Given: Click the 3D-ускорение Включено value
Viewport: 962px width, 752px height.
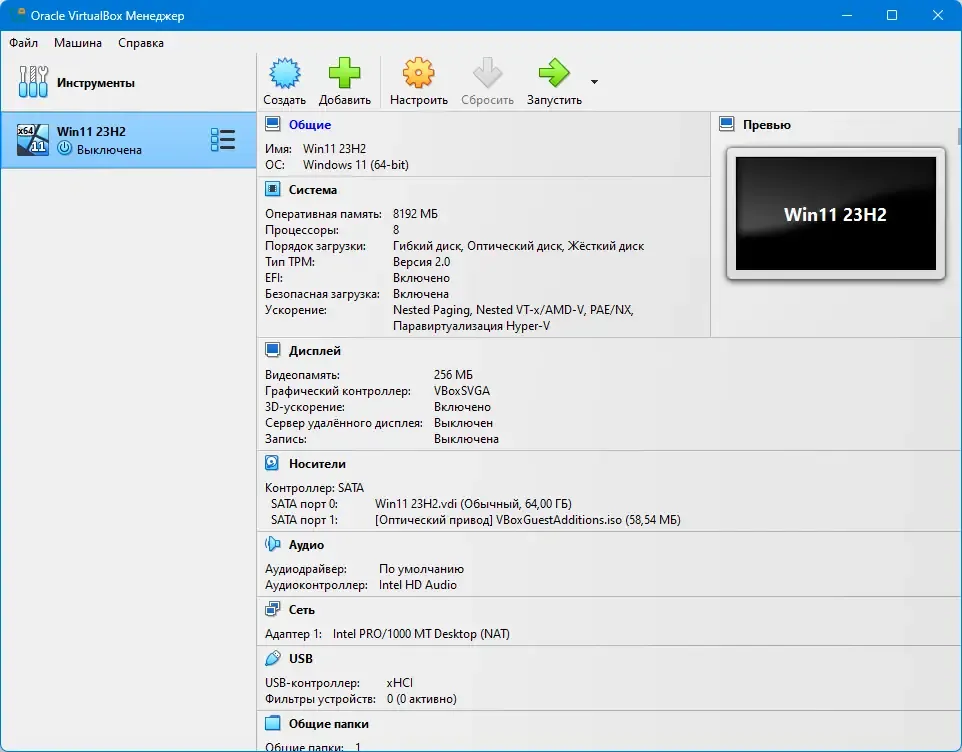Looking at the screenshot, I should 462,406.
